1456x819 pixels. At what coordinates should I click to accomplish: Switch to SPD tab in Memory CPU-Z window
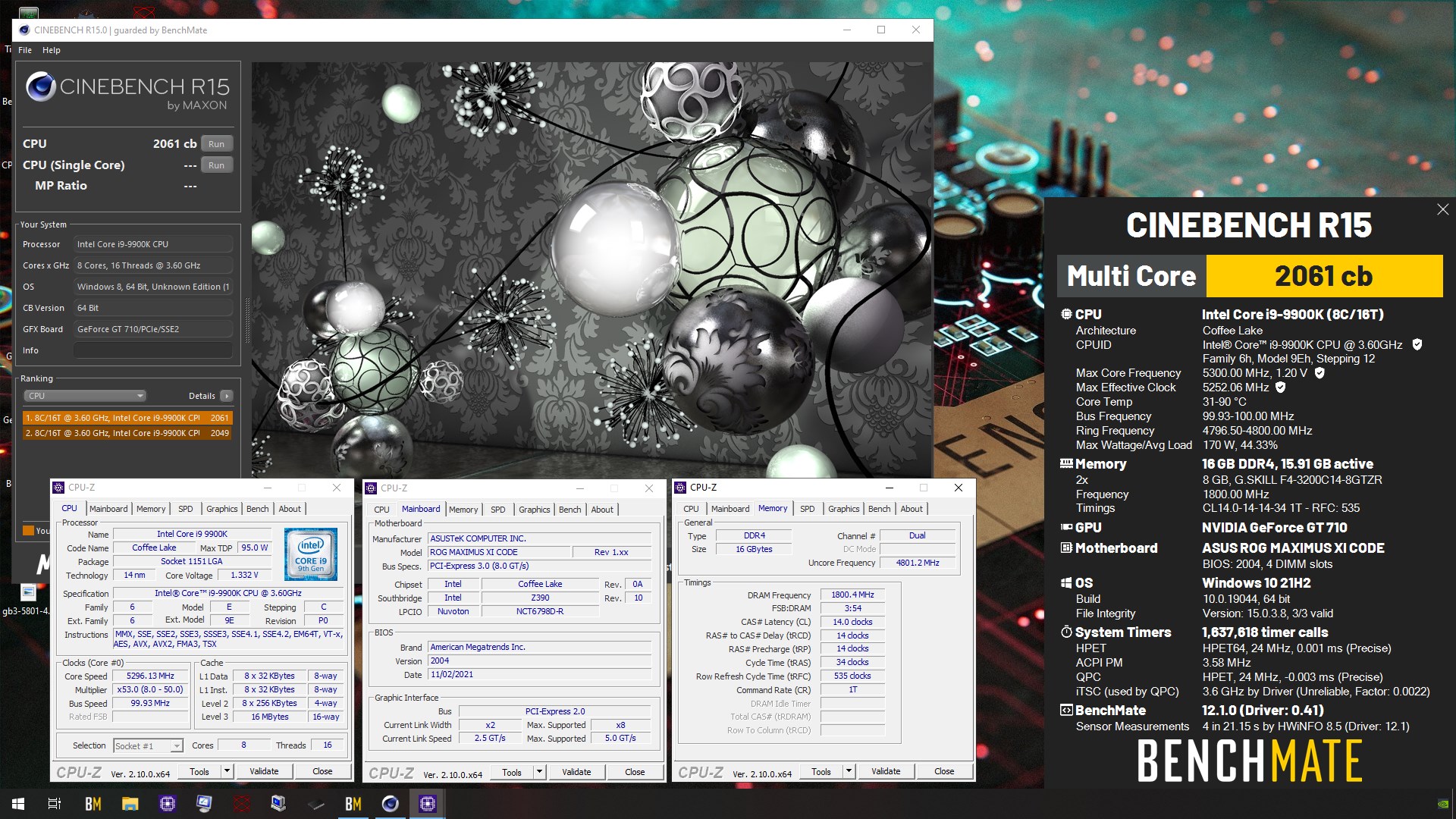click(x=808, y=509)
